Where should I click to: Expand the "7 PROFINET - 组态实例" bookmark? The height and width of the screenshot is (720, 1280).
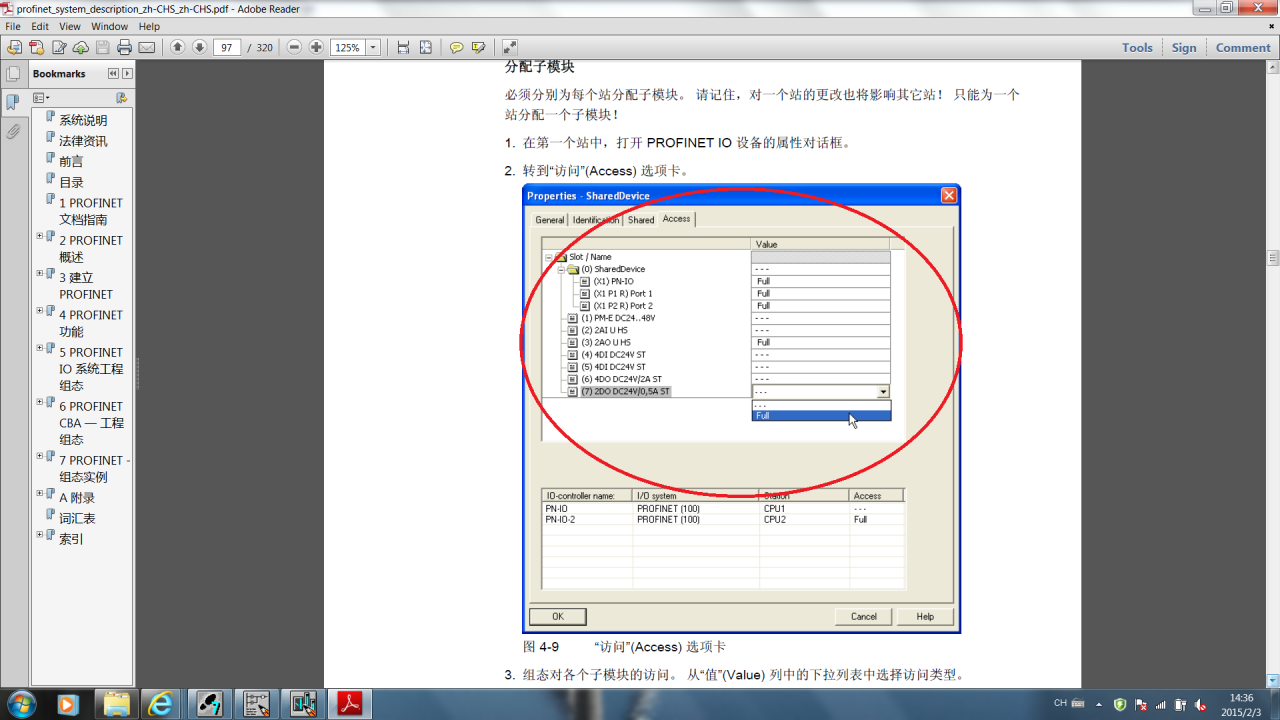[x=40, y=456]
